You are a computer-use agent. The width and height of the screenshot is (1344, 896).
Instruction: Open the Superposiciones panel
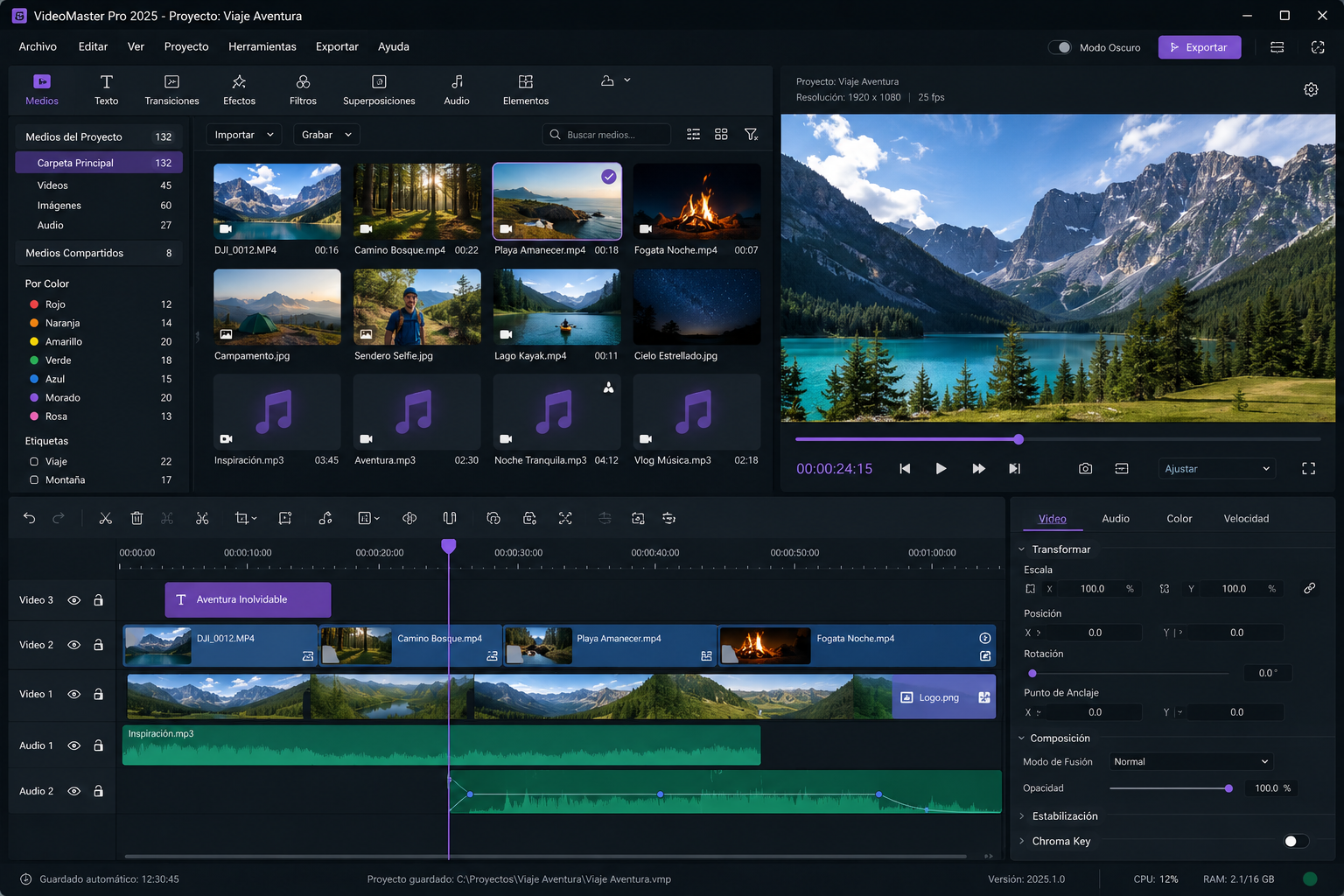pyautogui.click(x=379, y=90)
